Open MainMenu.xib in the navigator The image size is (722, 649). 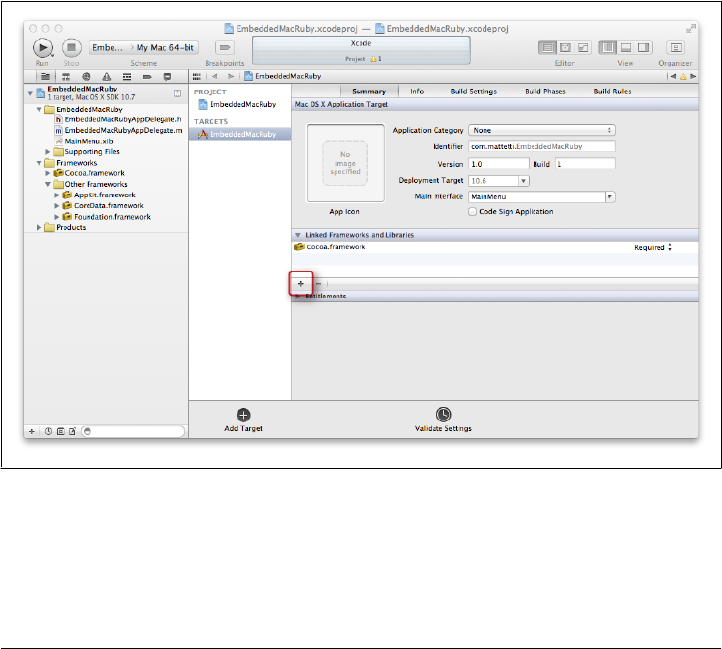[x=84, y=141]
